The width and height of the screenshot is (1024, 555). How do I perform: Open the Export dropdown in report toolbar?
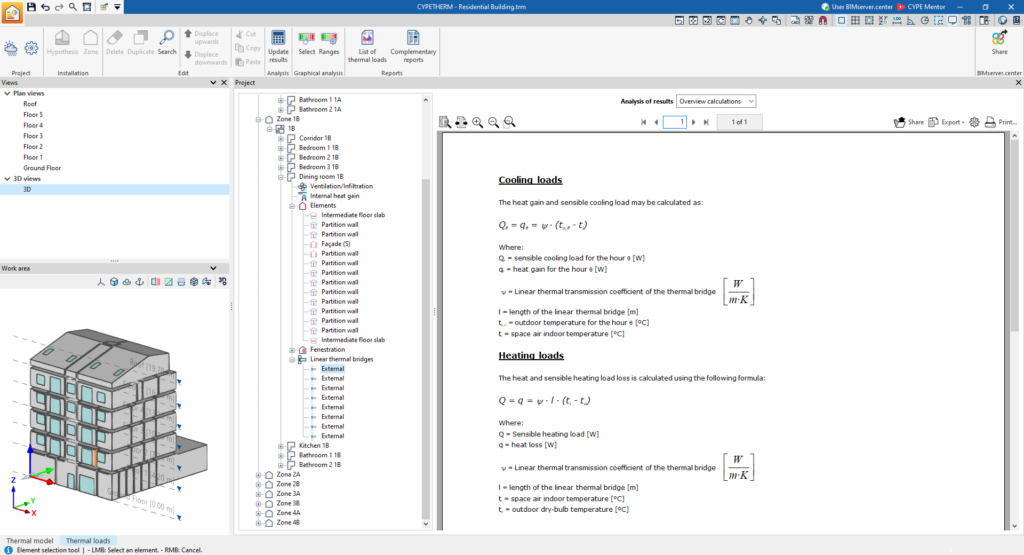(x=946, y=122)
